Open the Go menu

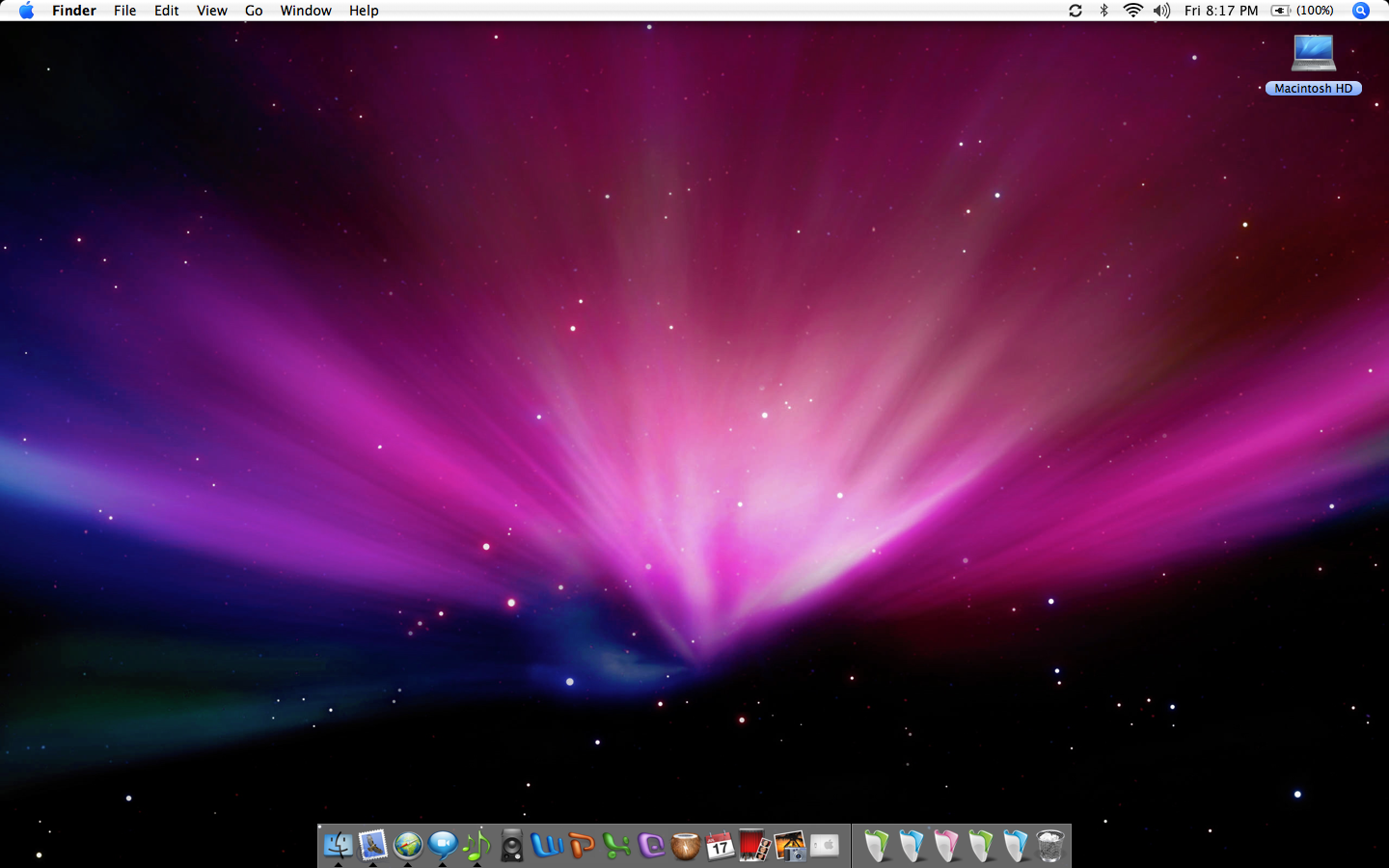(x=254, y=11)
